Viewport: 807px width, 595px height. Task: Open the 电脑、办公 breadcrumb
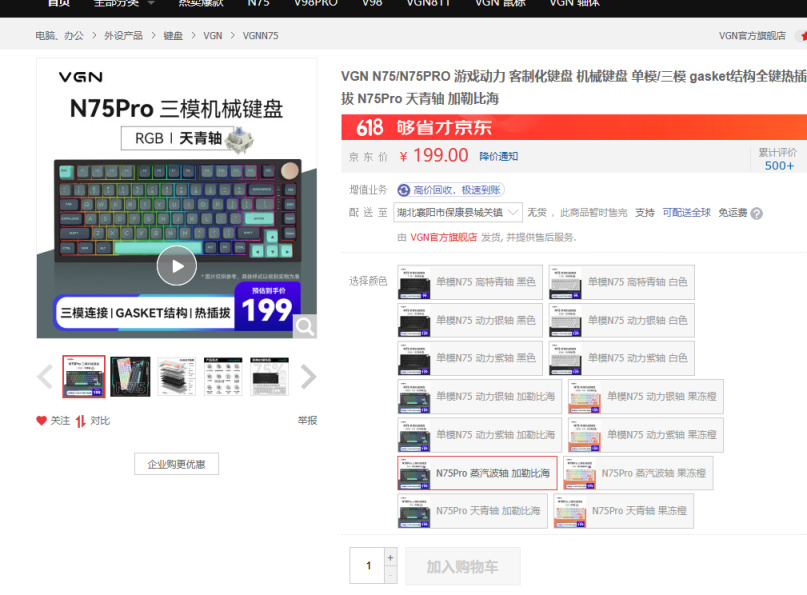59,36
